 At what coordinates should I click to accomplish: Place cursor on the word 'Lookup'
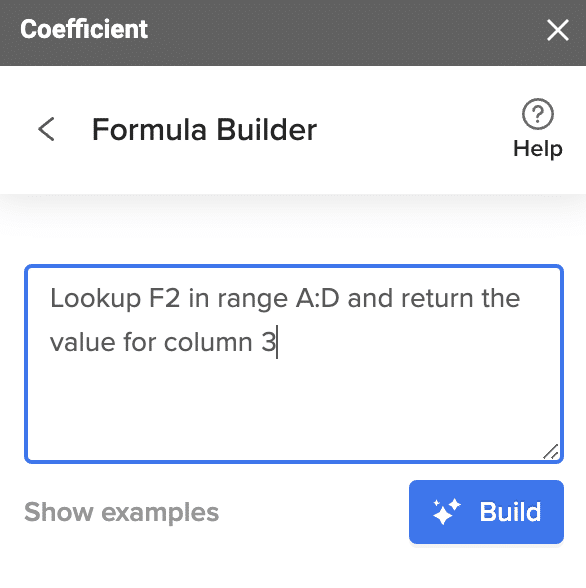click(x=96, y=299)
